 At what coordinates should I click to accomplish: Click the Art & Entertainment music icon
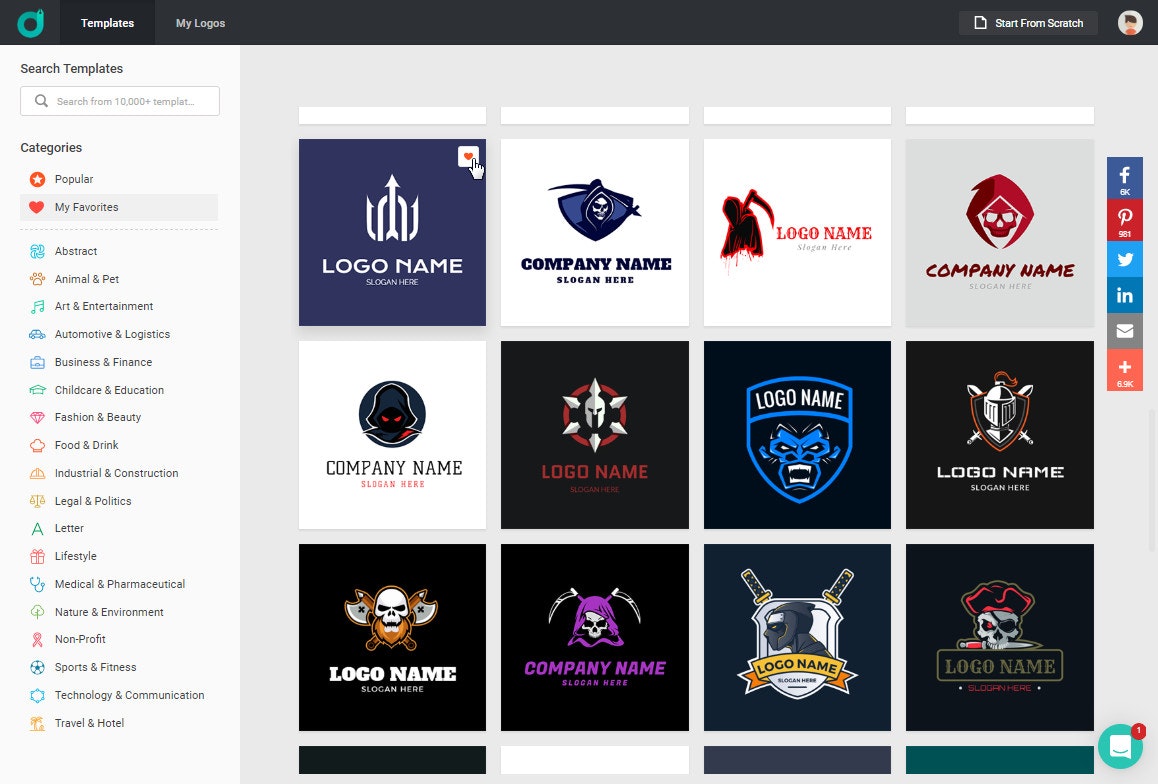coord(37,306)
